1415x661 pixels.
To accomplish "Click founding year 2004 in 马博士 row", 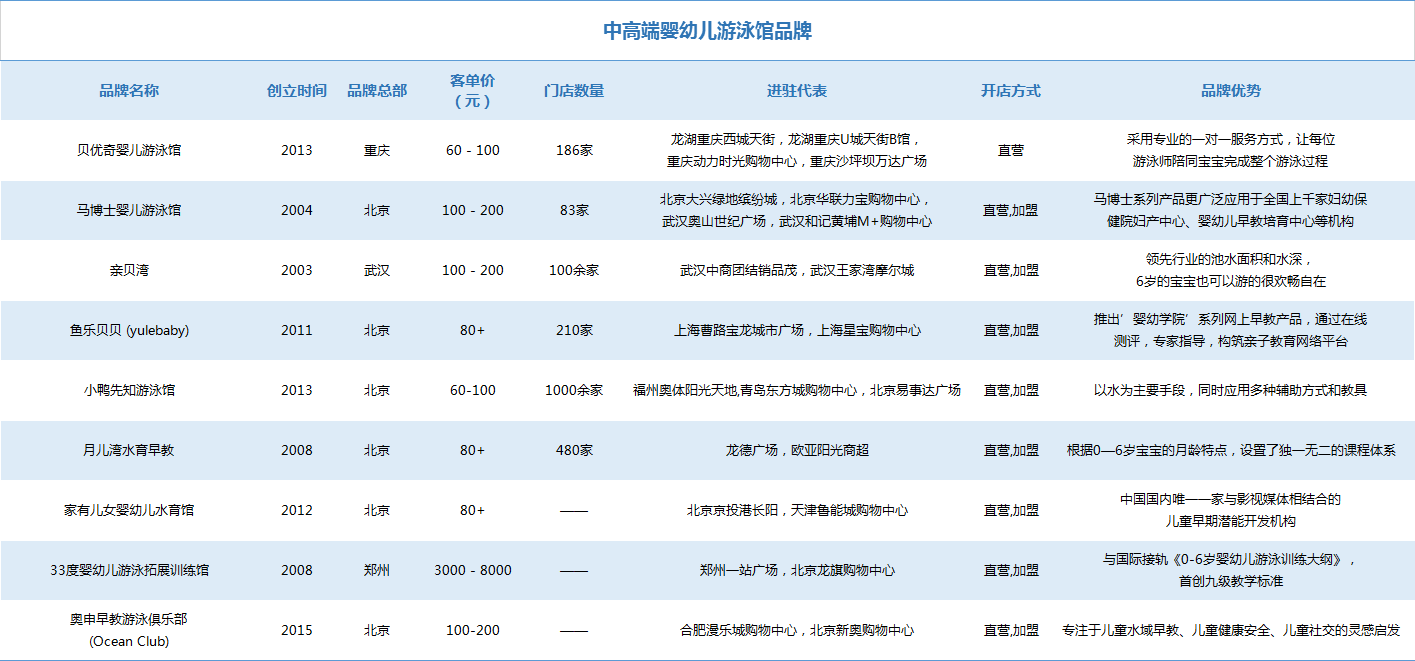I will pos(297,211).
